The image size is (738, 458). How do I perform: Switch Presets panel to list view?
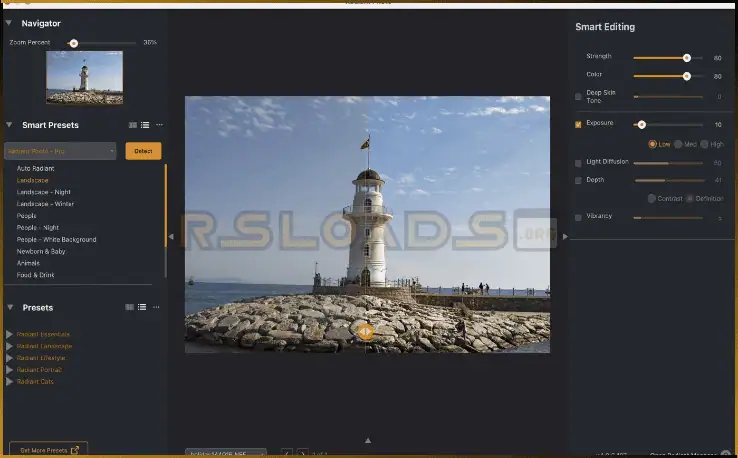[142, 307]
